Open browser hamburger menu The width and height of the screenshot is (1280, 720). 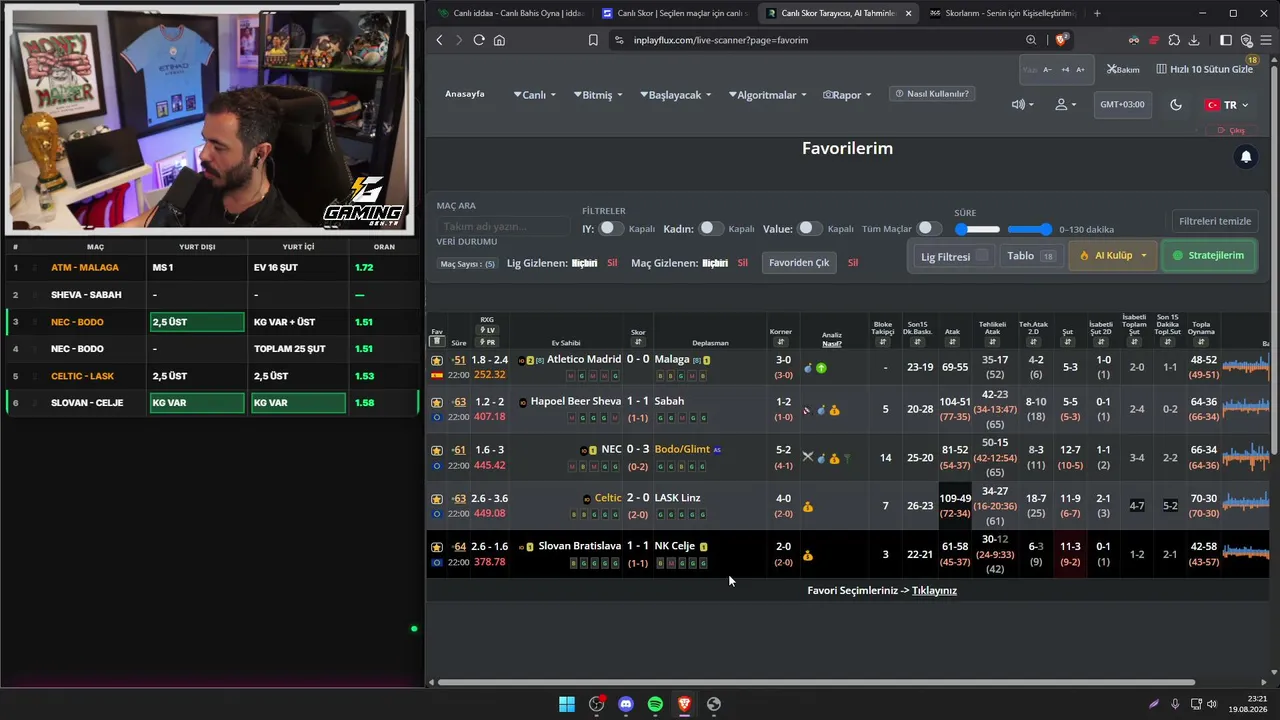pyautogui.click(x=1266, y=40)
